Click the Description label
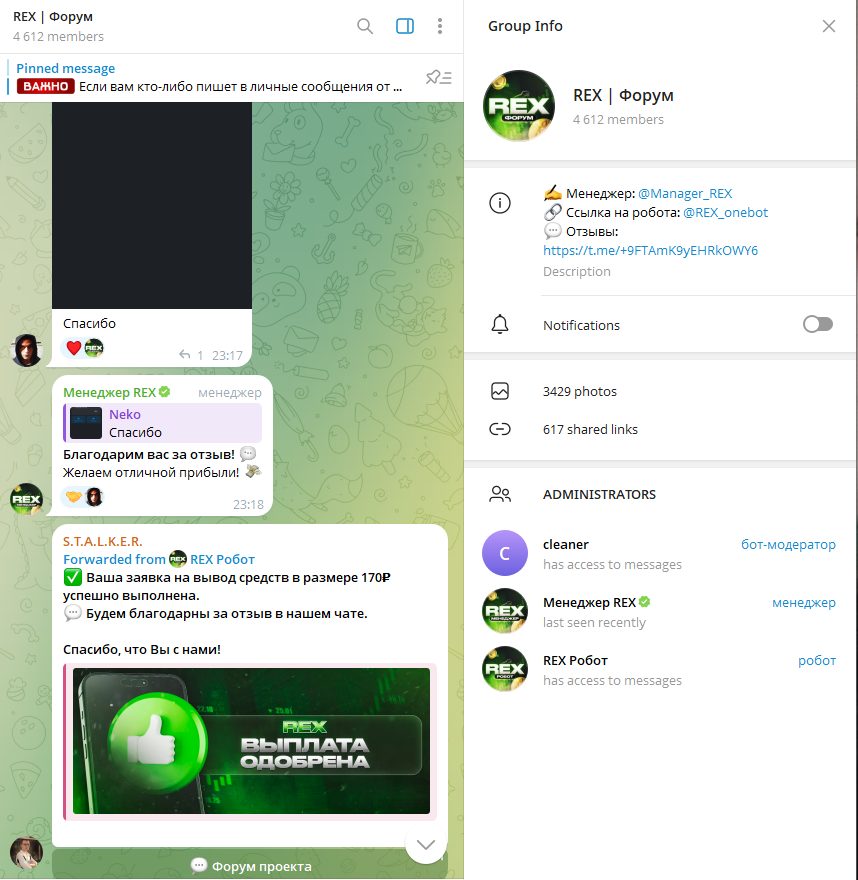 click(576, 272)
